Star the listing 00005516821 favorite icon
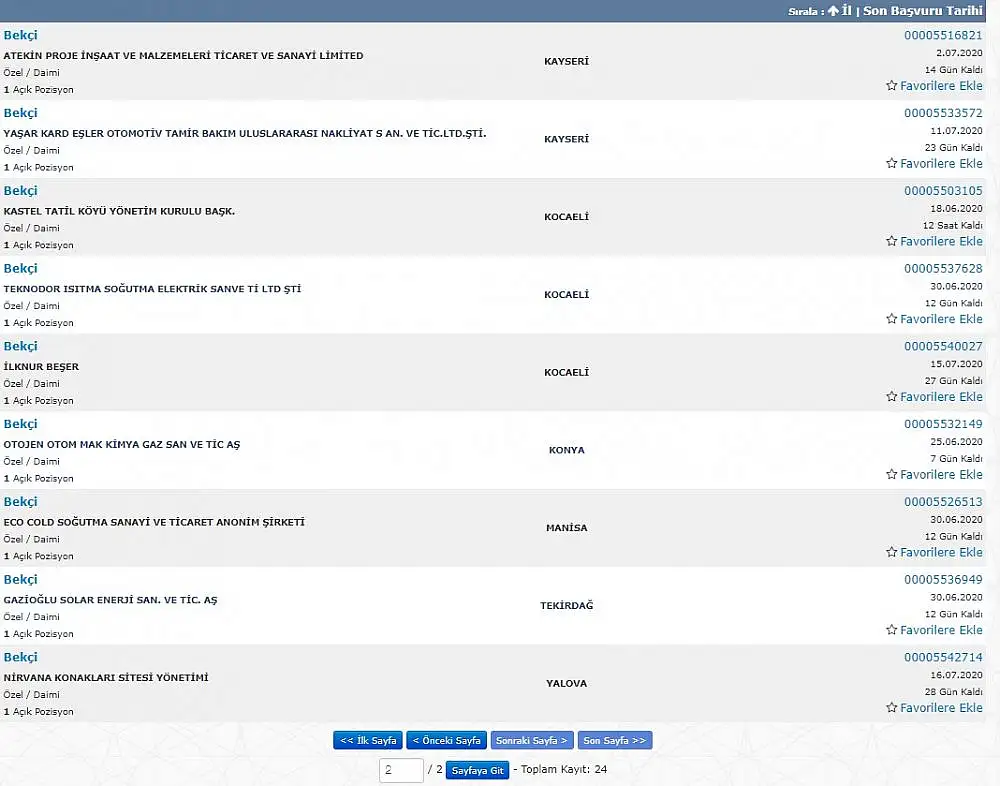This screenshot has width=1000, height=786. [x=892, y=85]
